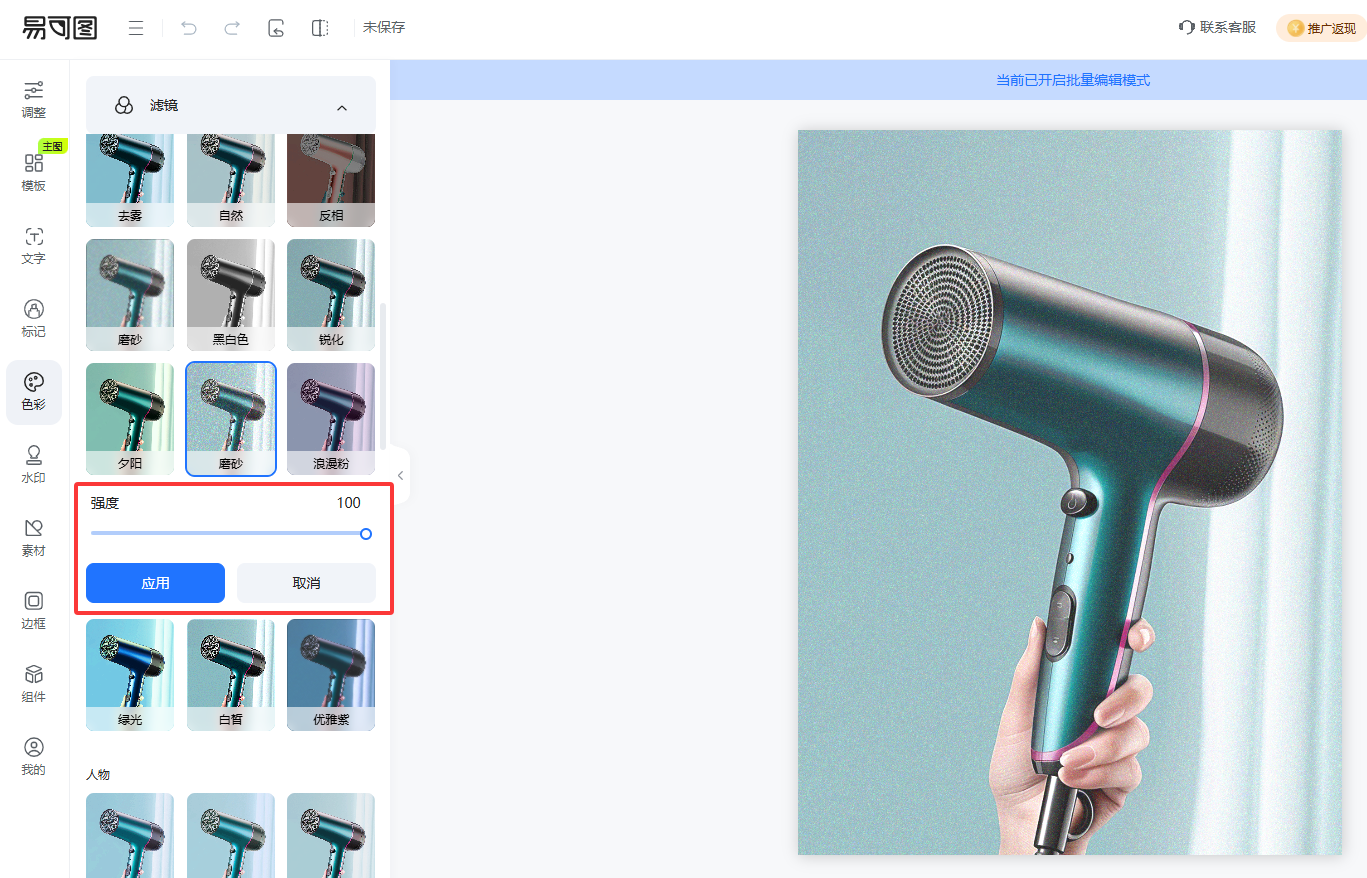Click the 推广返现 promotion button
This screenshot has width=1367, height=878.
click(1321, 28)
